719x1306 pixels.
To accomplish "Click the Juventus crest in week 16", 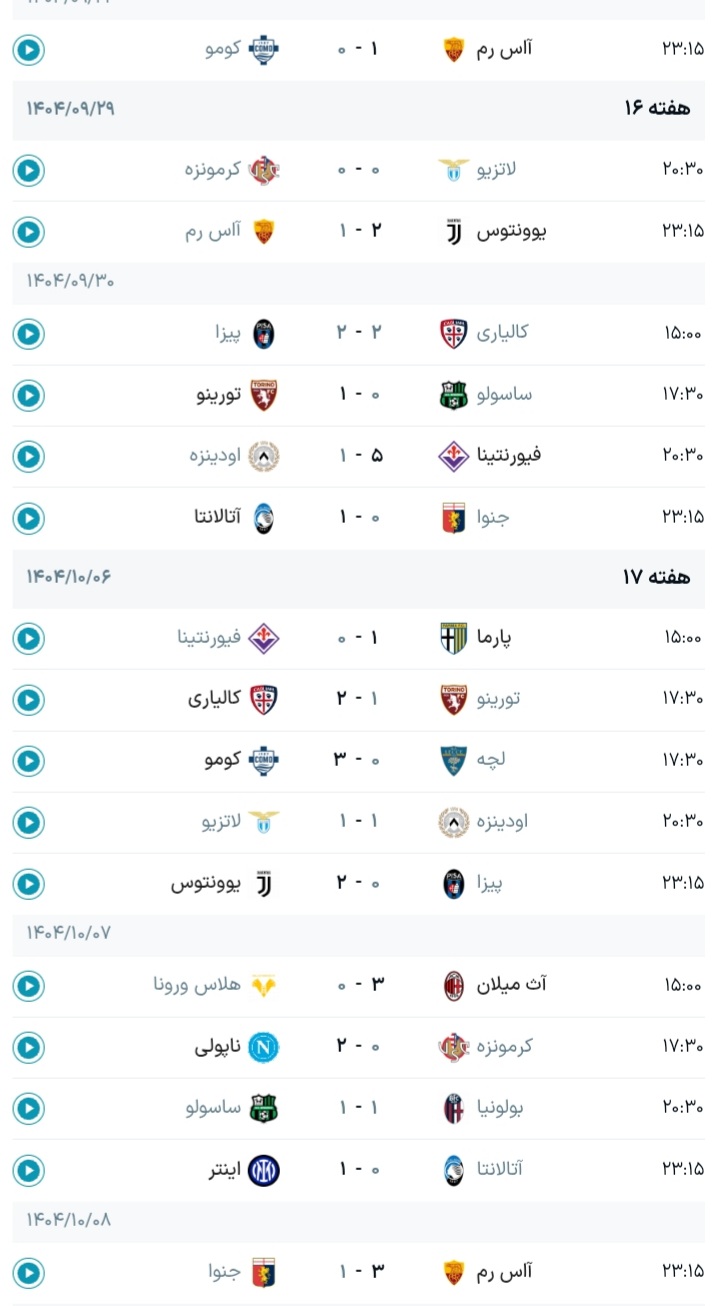I will (454, 232).
